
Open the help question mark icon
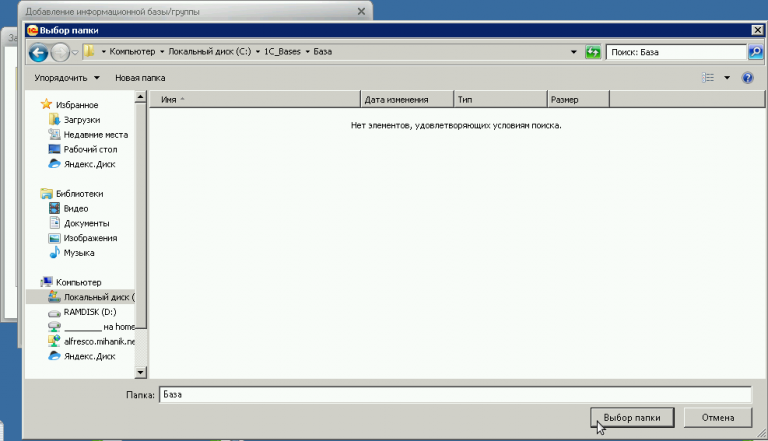click(x=746, y=77)
